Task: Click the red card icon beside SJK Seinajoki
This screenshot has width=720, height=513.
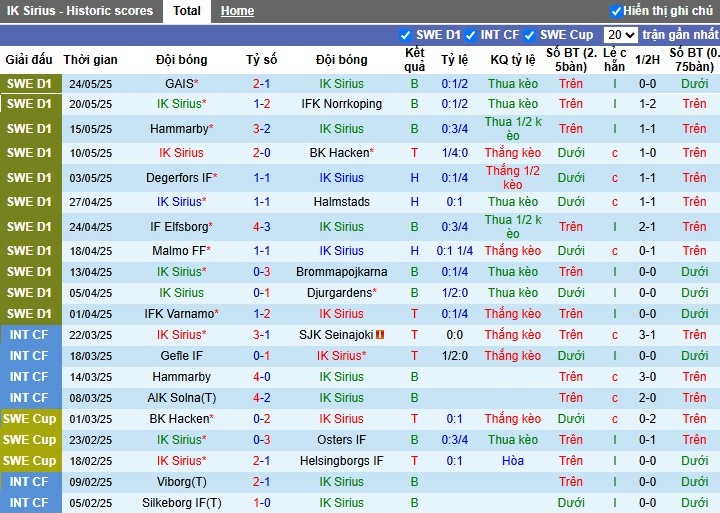Action: pos(382,335)
